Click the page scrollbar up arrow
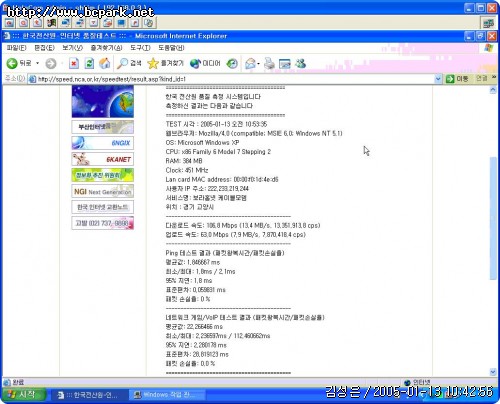500x404 pixels. tap(493, 90)
